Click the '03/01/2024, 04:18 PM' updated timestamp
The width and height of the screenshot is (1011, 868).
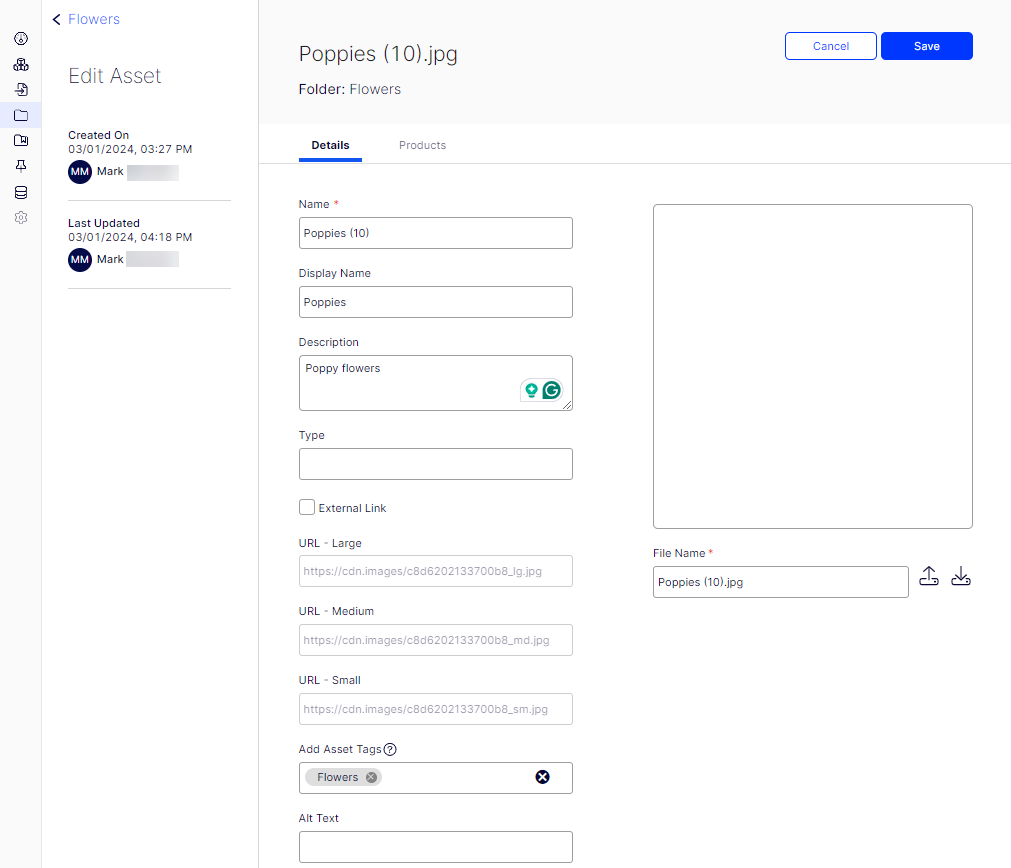[x=130, y=237]
